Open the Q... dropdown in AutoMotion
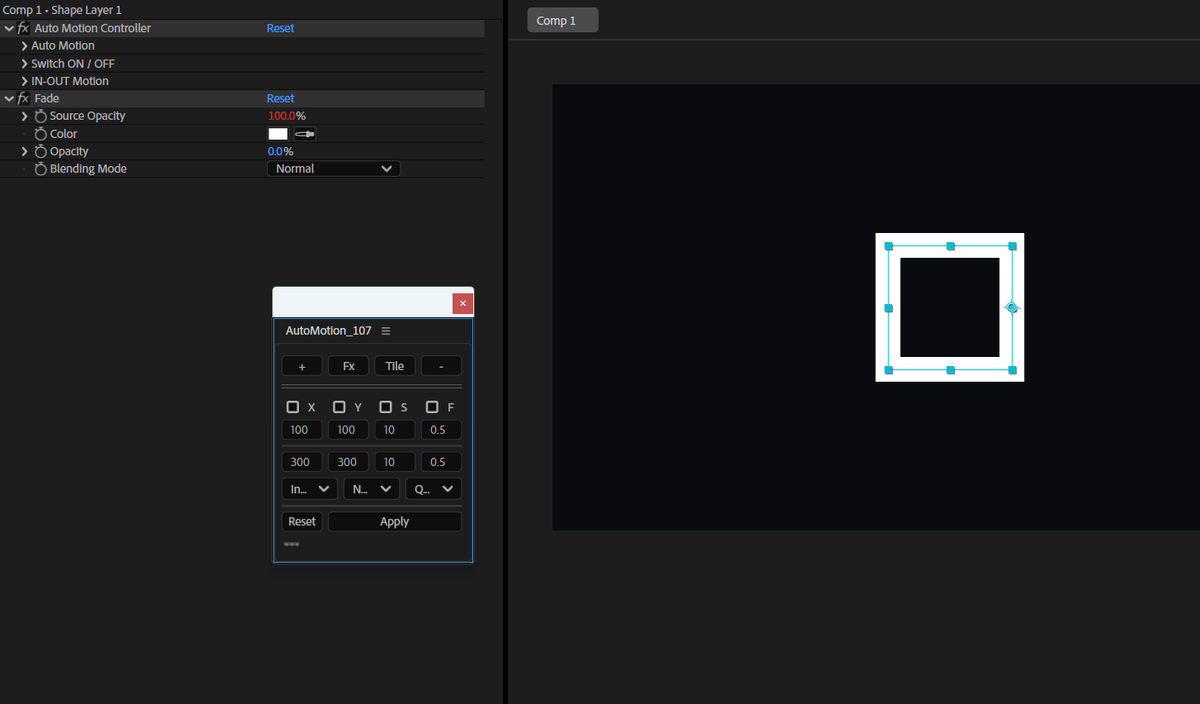 coord(434,489)
